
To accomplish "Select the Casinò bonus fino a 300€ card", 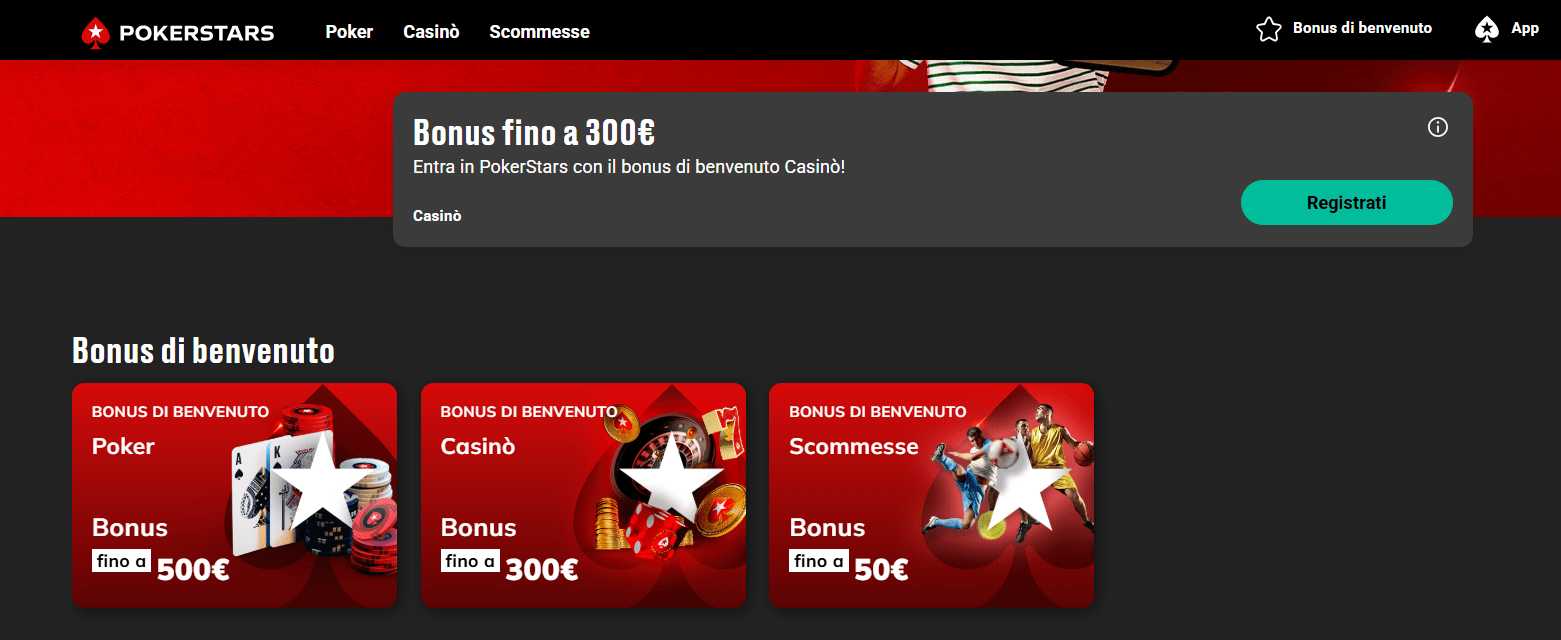I will tap(583, 495).
